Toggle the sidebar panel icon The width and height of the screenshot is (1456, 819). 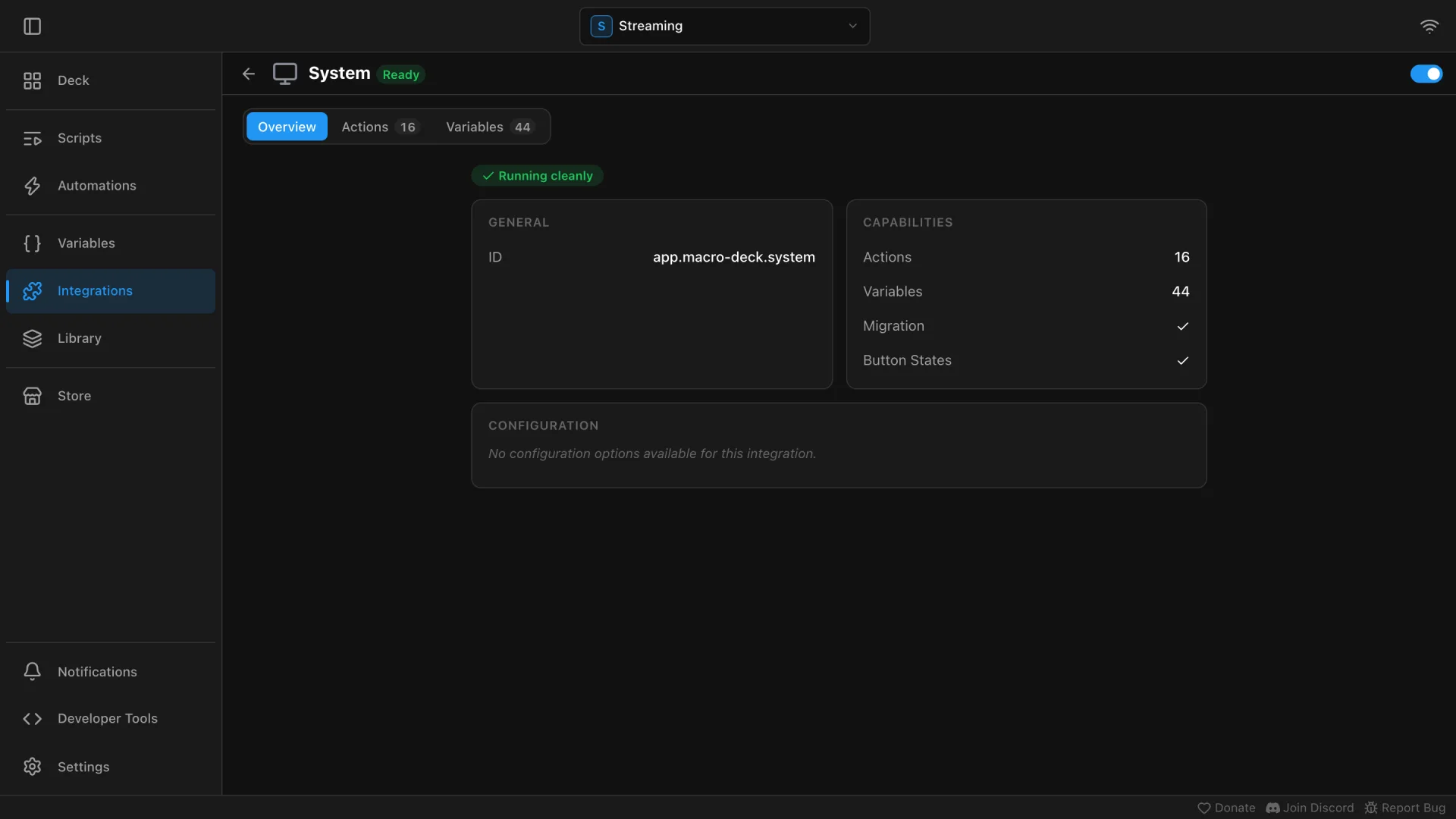tap(32, 27)
